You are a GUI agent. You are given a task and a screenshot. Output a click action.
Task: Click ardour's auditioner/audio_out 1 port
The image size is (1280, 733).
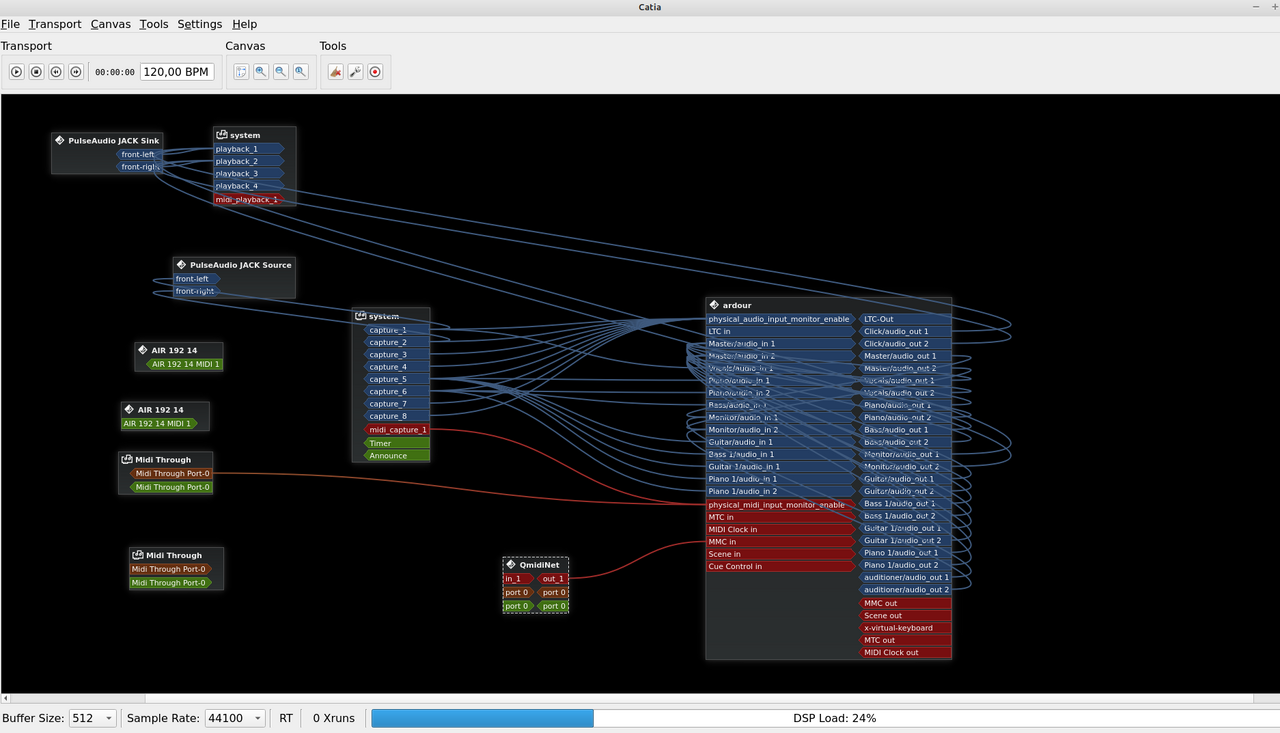tap(904, 577)
